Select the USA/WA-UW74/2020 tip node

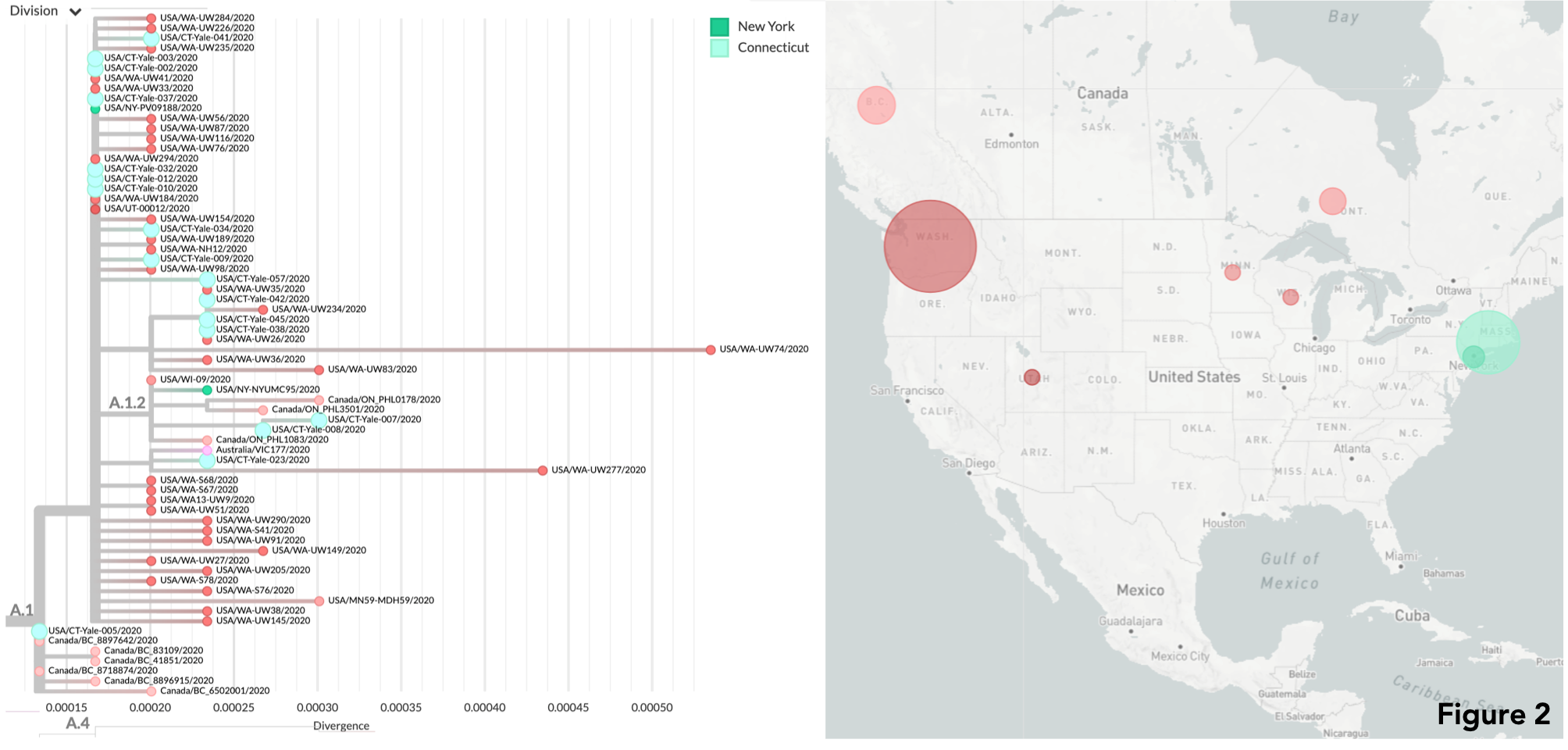click(711, 350)
